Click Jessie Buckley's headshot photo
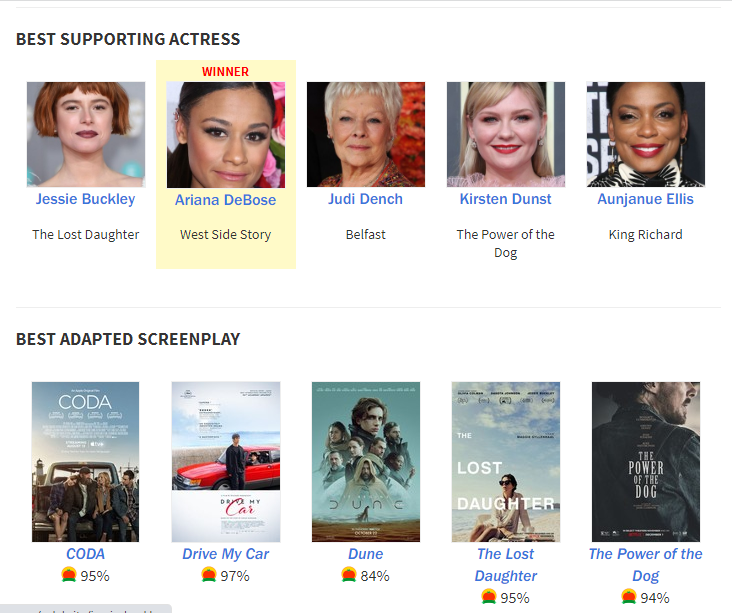 tap(86, 134)
